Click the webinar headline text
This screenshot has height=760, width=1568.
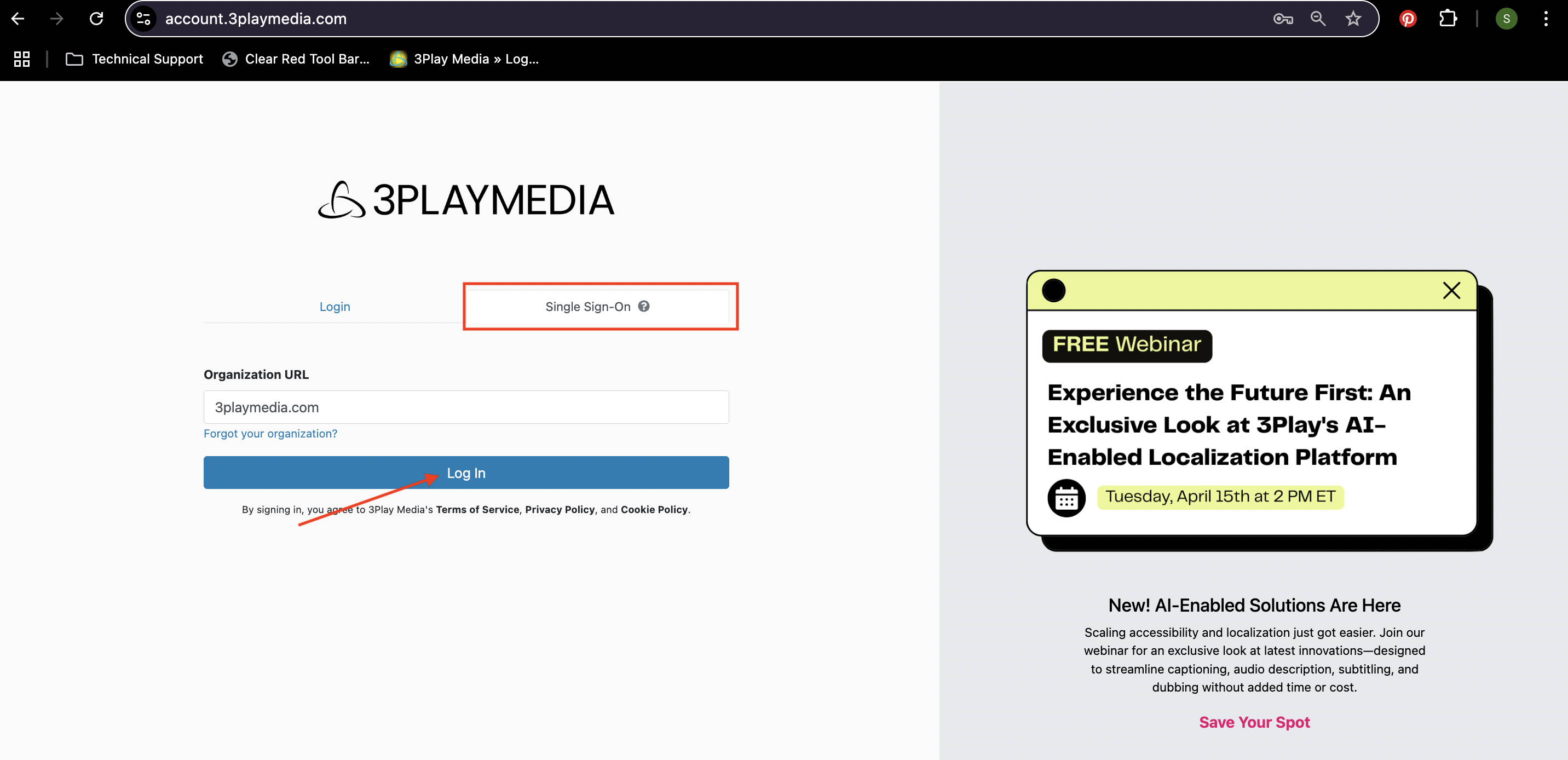[1229, 424]
